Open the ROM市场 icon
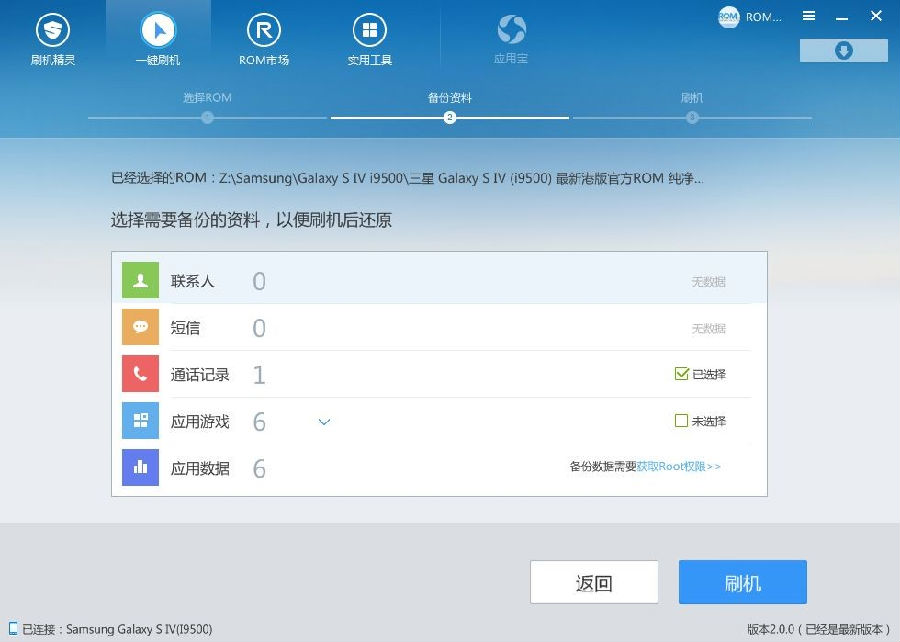Image resolution: width=900 pixels, height=642 pixels. (x=263, y=30)
